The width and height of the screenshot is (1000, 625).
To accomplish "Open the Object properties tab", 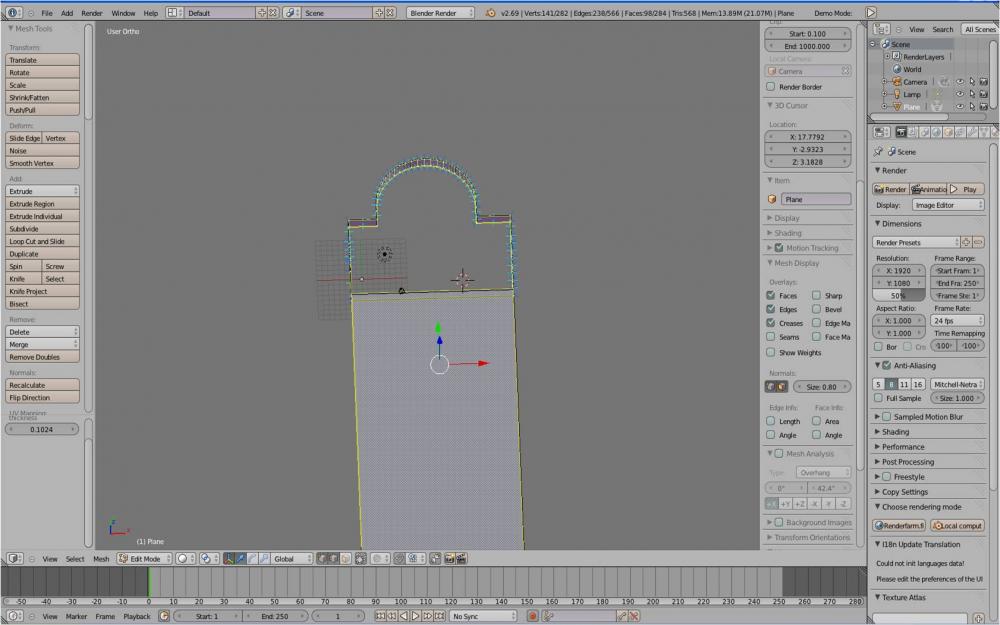I will tap(948, 132).
